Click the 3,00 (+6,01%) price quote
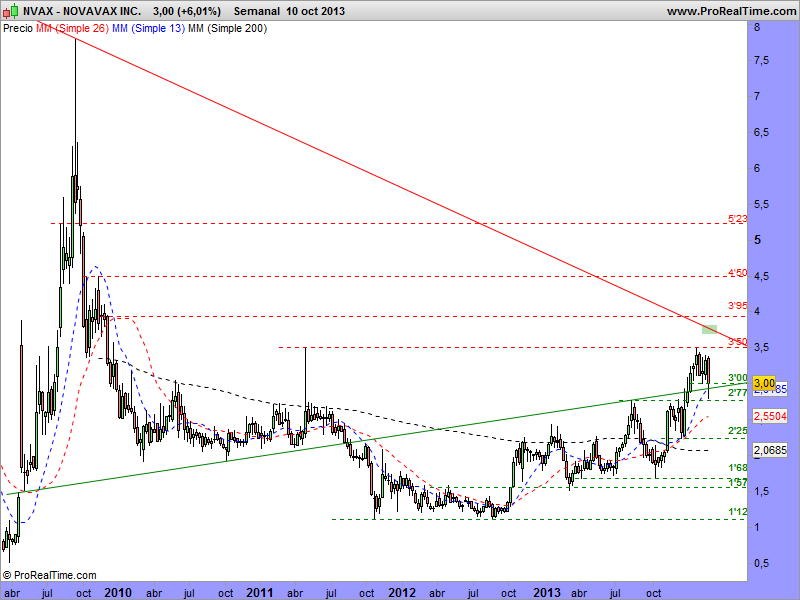800x600 pixels. point(187,11)
